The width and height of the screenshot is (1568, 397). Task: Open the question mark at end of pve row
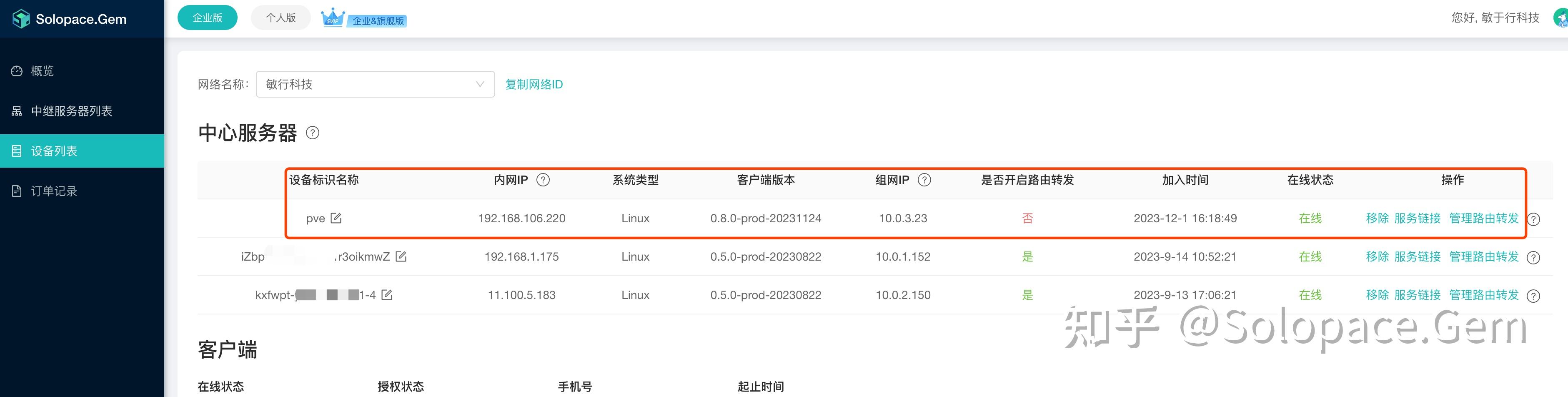1533,219
